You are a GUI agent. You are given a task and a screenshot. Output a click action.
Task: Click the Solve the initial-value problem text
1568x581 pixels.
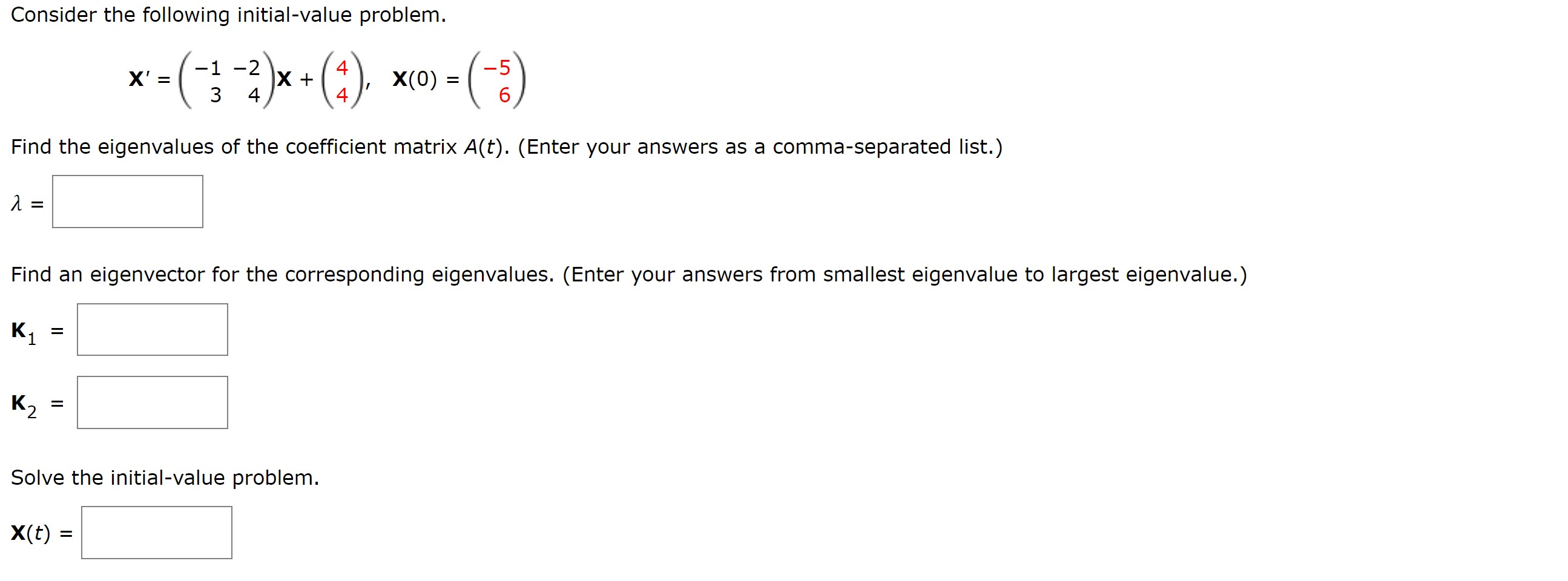[164, 478]
